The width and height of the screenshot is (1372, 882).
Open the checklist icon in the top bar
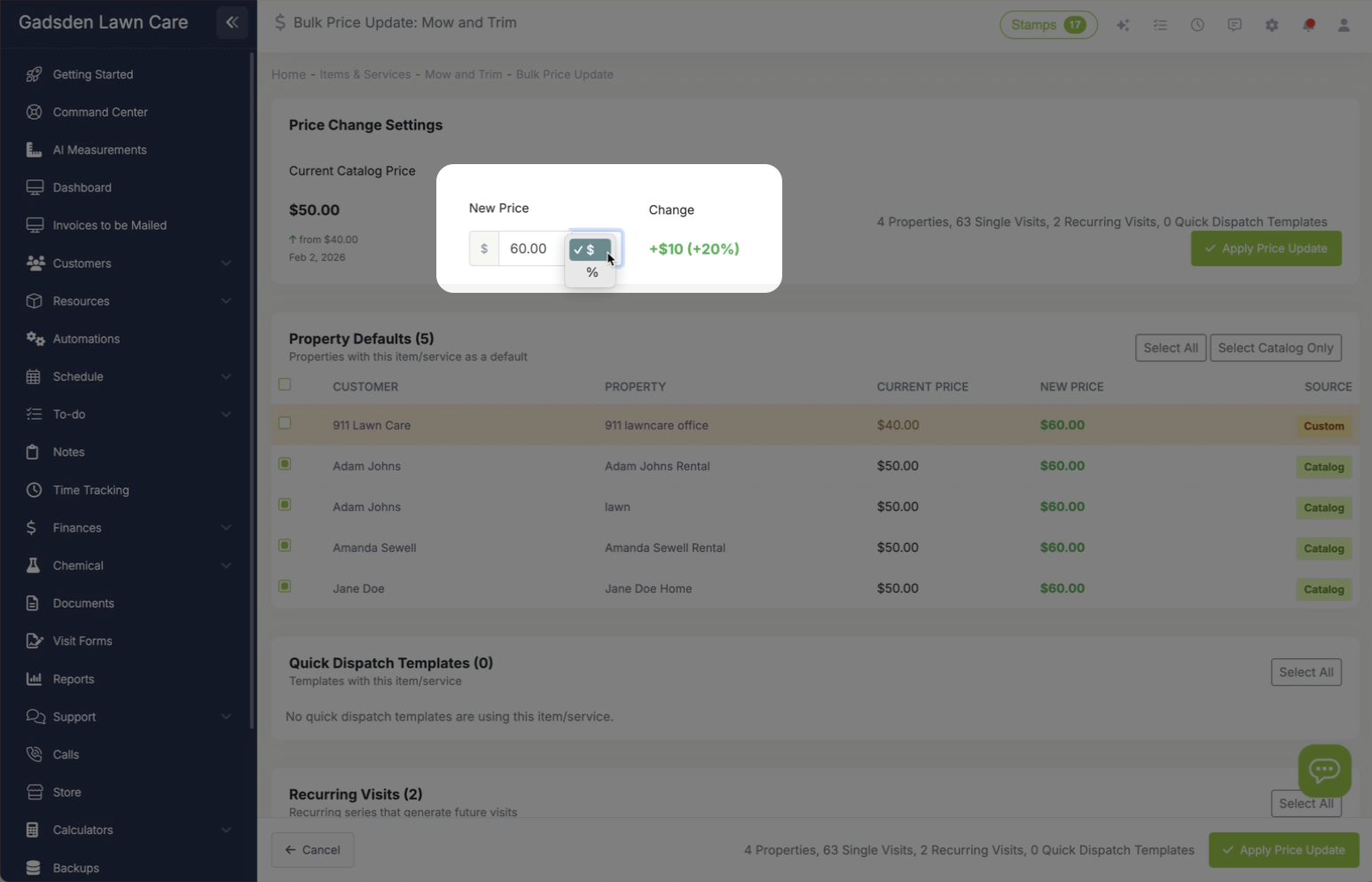1160,24
